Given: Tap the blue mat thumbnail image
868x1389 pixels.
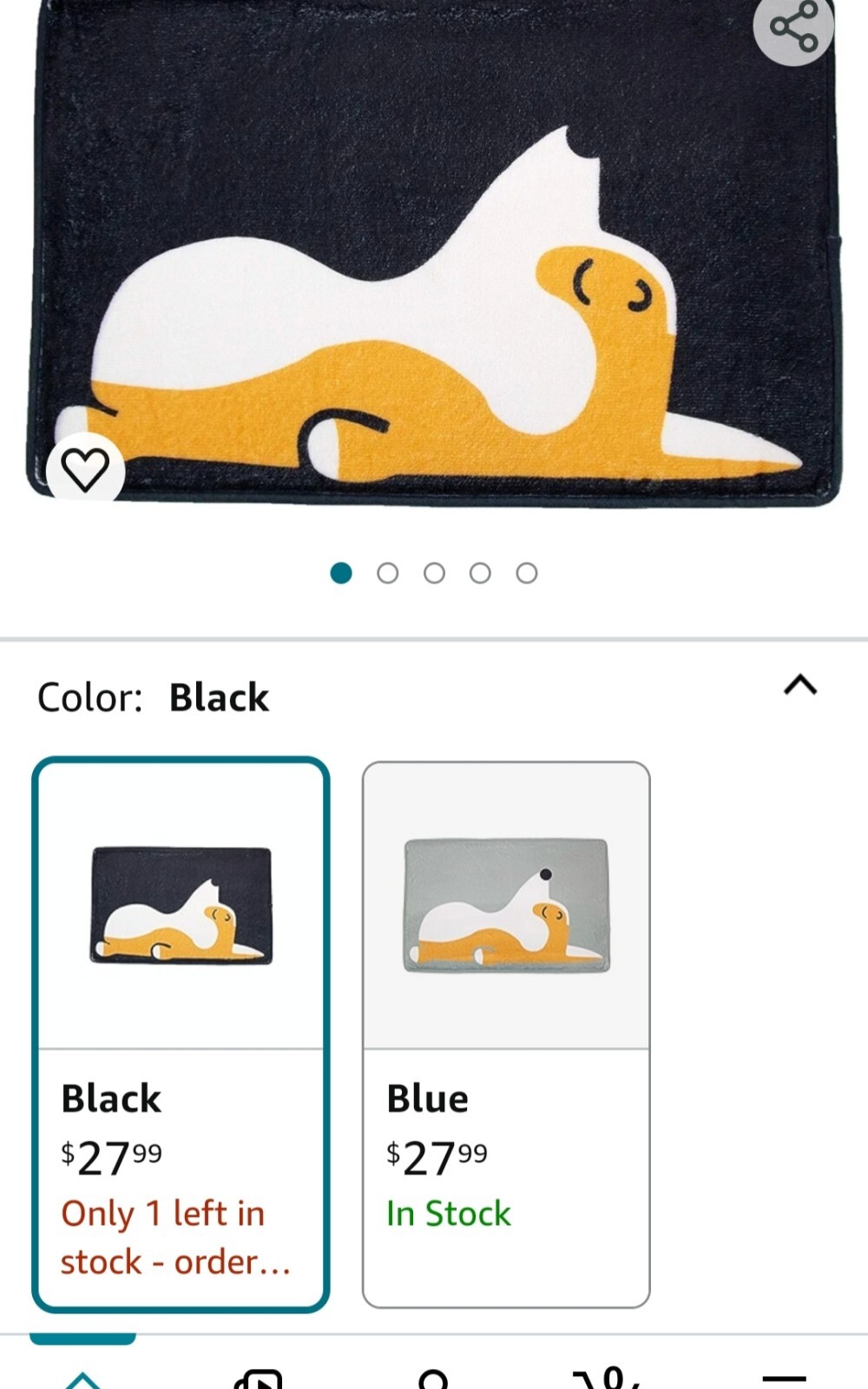Looking at the screenshot, I should pyautogui.click(x=506, y=905).
